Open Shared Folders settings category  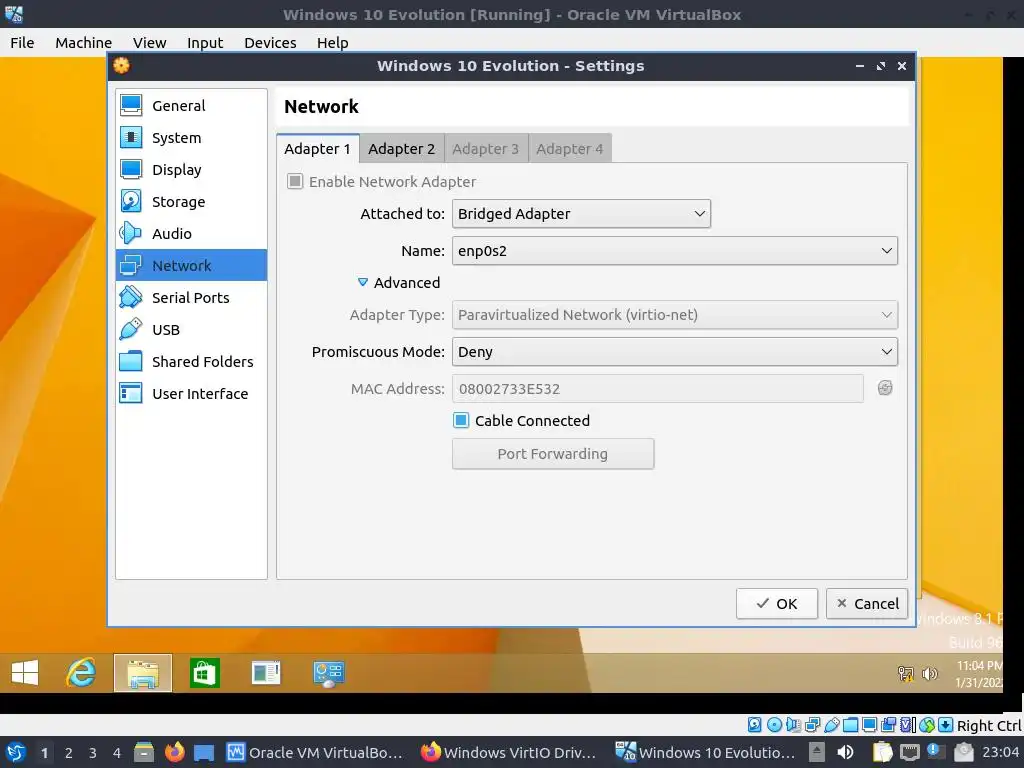tap(191, 362)
